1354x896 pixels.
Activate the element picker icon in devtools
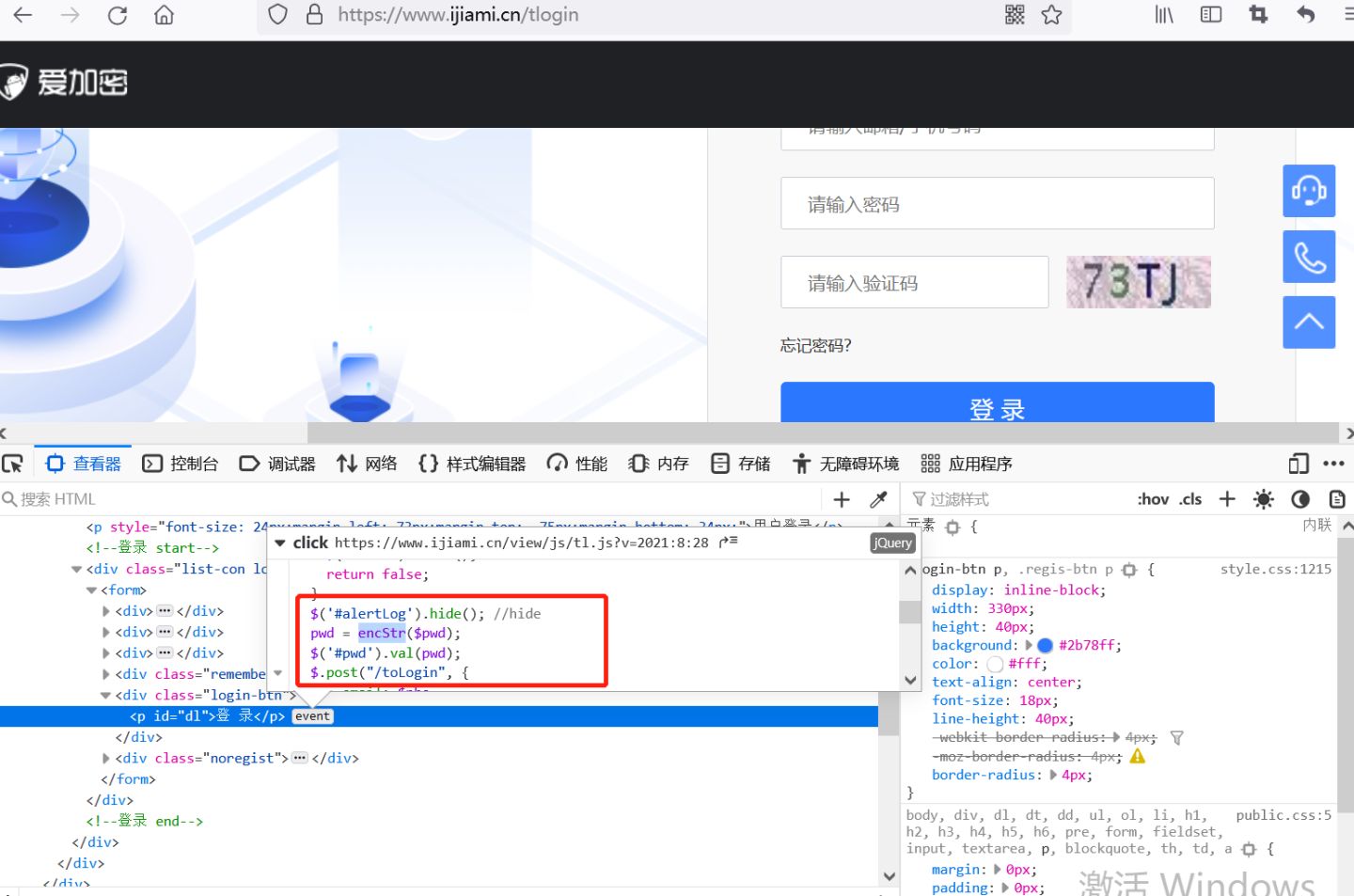pos(13,464)
